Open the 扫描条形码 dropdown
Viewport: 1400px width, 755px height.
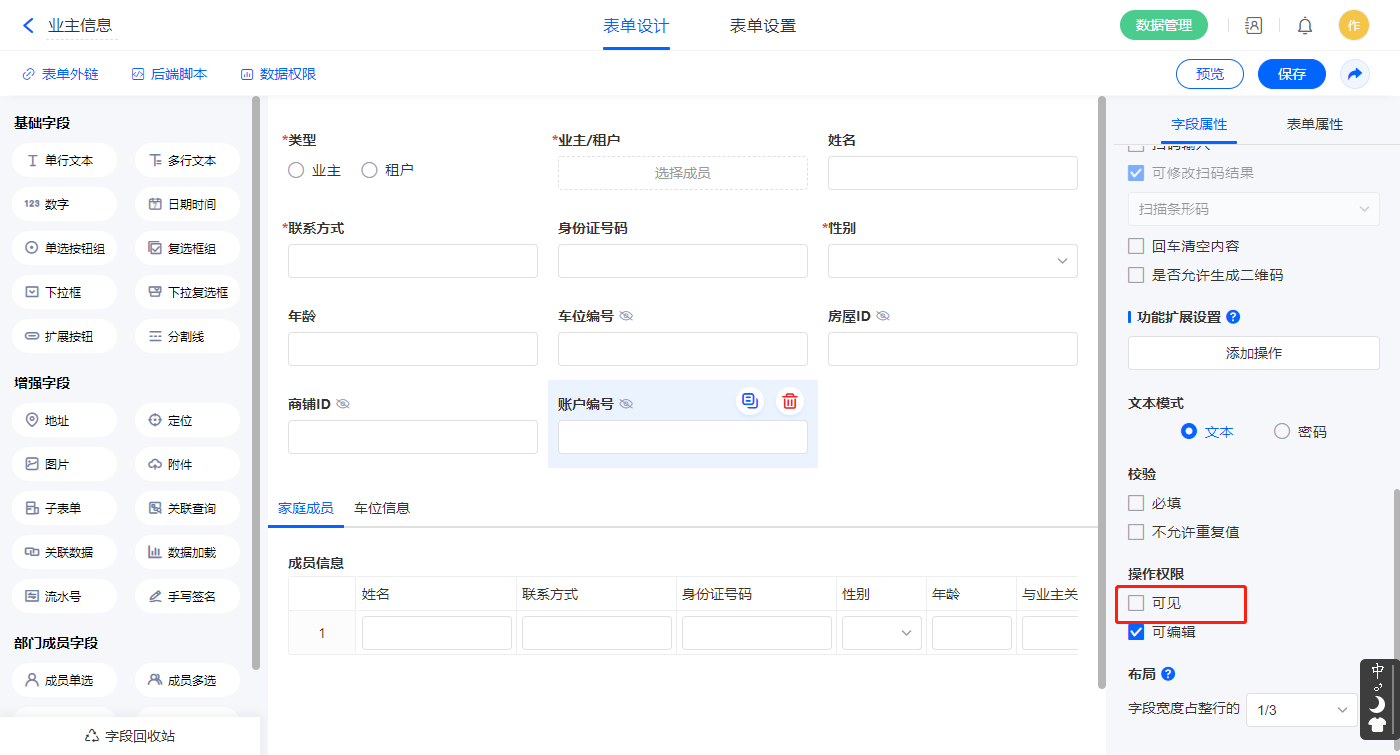coord(1253,209)
